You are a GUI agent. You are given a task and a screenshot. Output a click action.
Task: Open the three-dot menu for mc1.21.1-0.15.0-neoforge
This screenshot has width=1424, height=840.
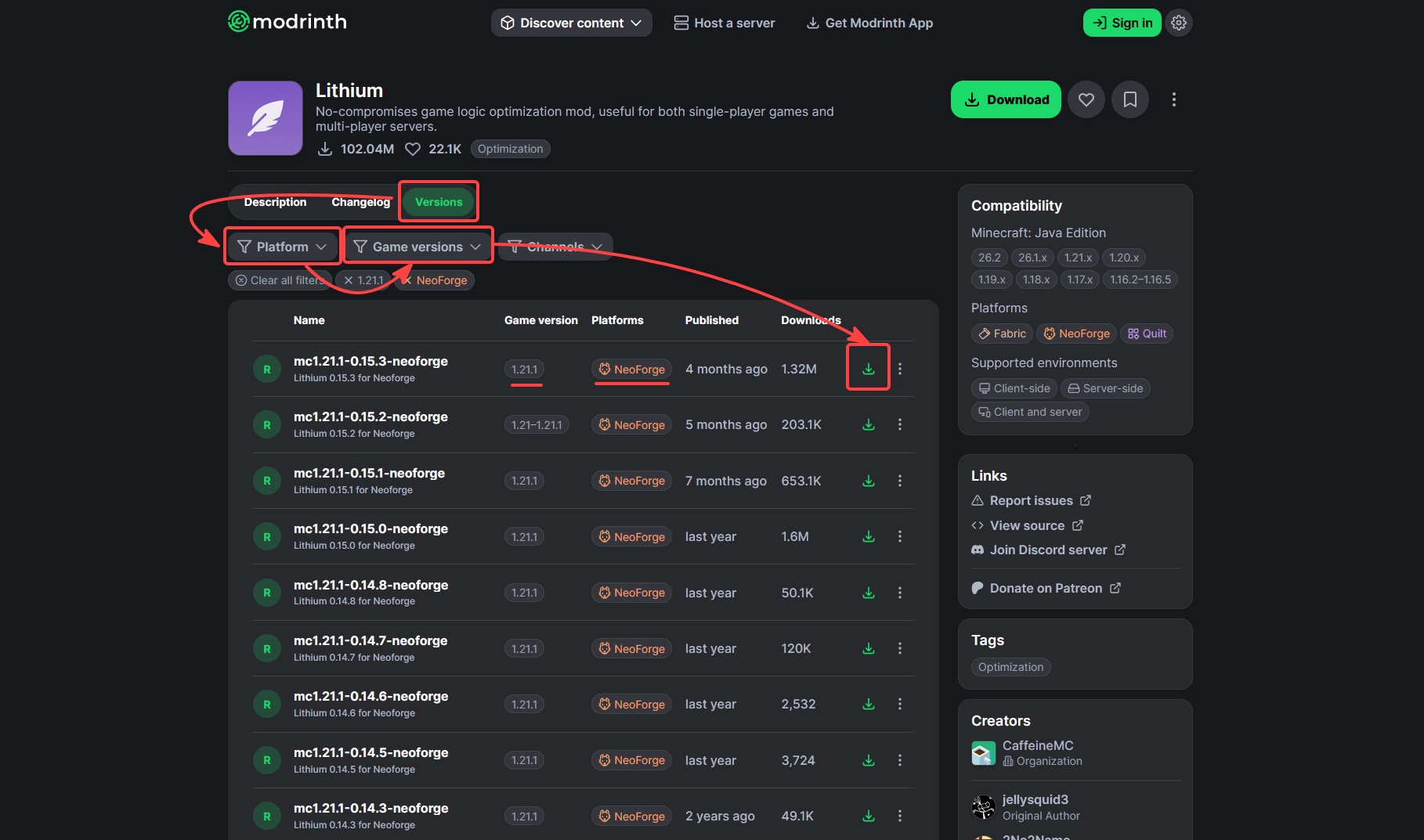coord(900,536)
